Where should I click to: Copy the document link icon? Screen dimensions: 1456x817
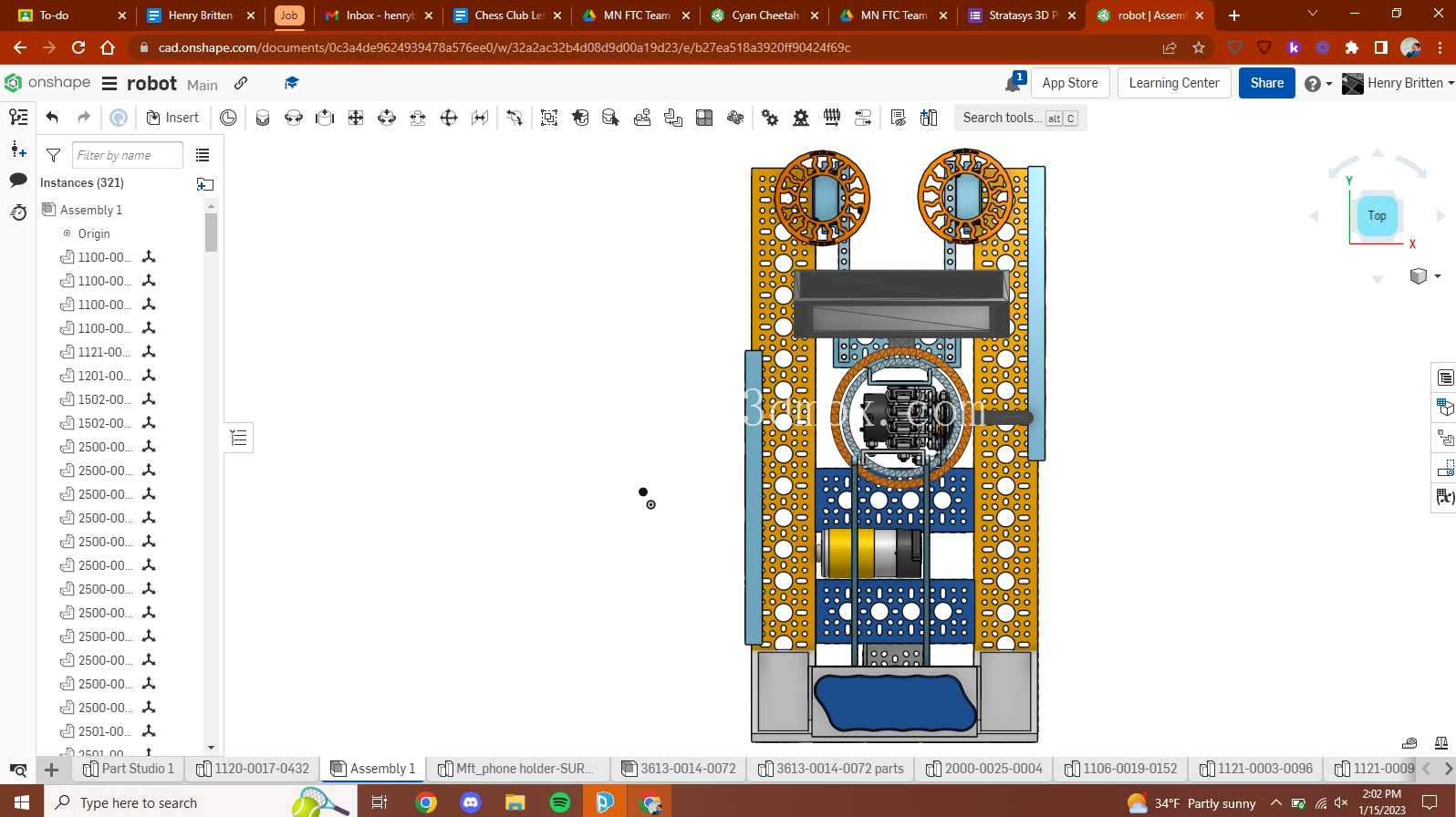[241, 83]
